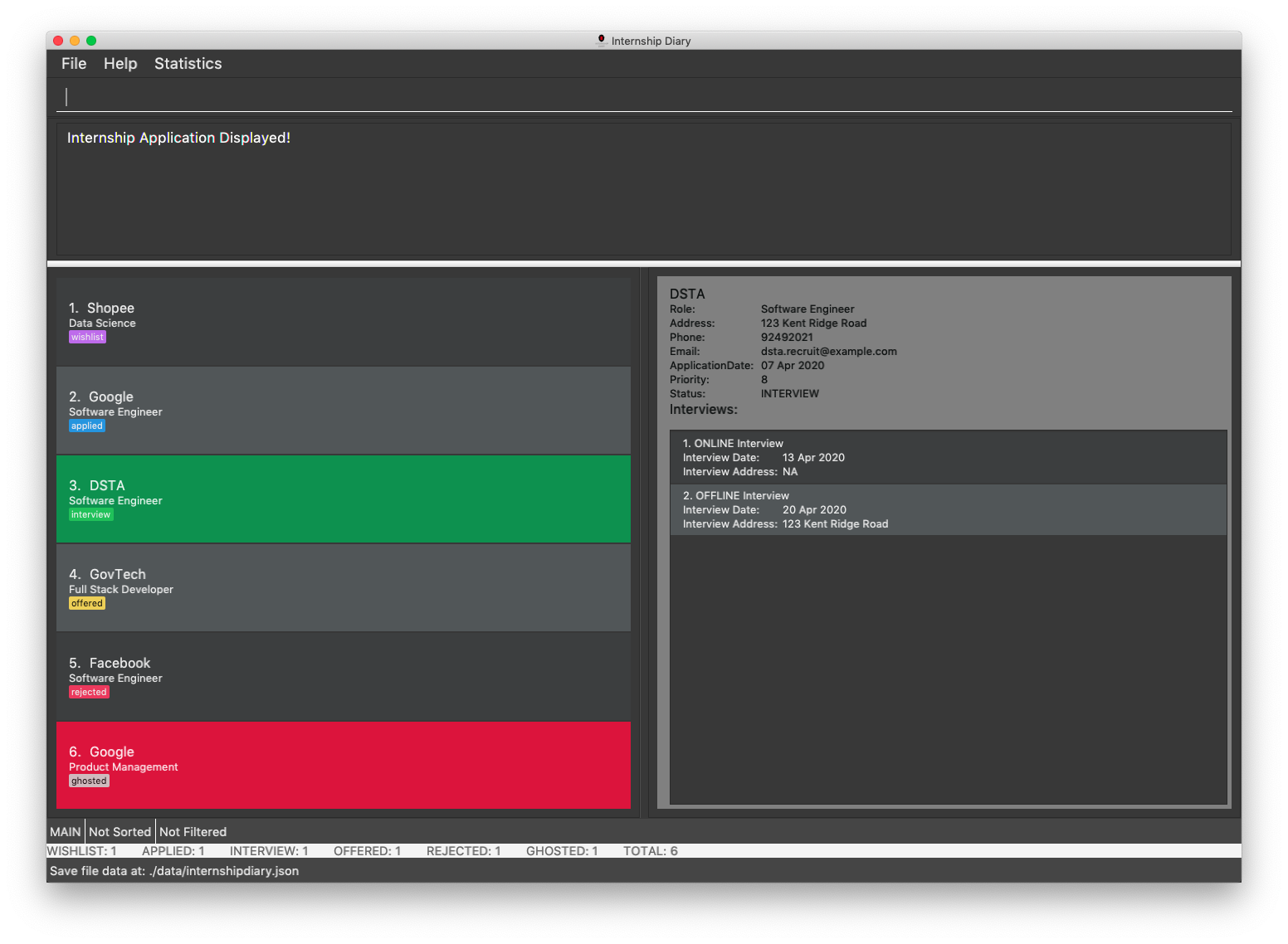1288x944 pixels.
Task: Select the DSTA Software Engineer application card
Action: [x=344, y=499]
